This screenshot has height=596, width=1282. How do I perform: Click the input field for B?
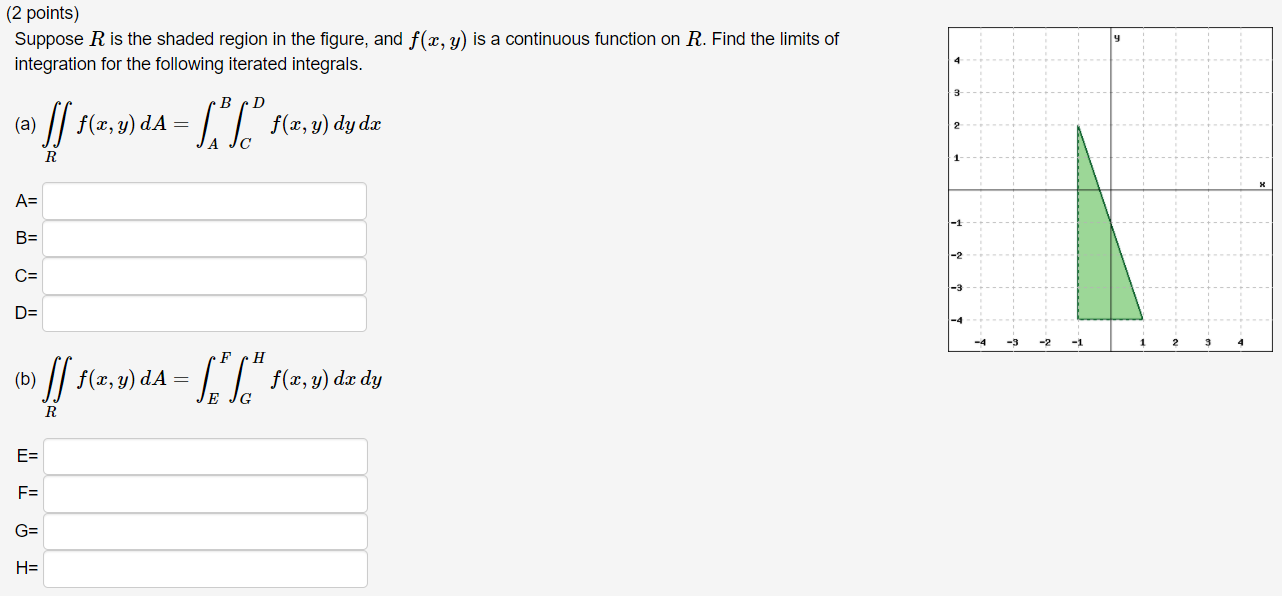point(204,238)
